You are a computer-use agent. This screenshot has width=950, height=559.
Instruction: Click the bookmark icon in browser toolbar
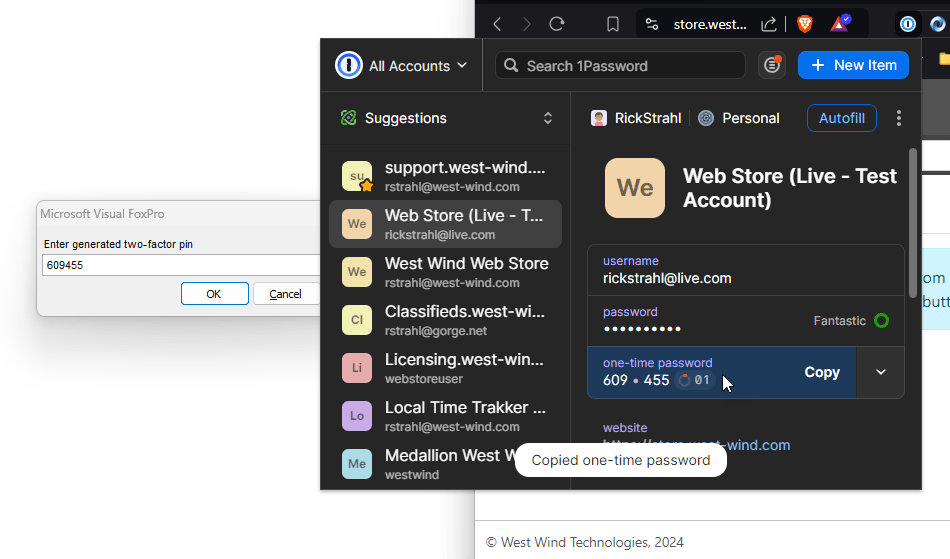(613, 24)
